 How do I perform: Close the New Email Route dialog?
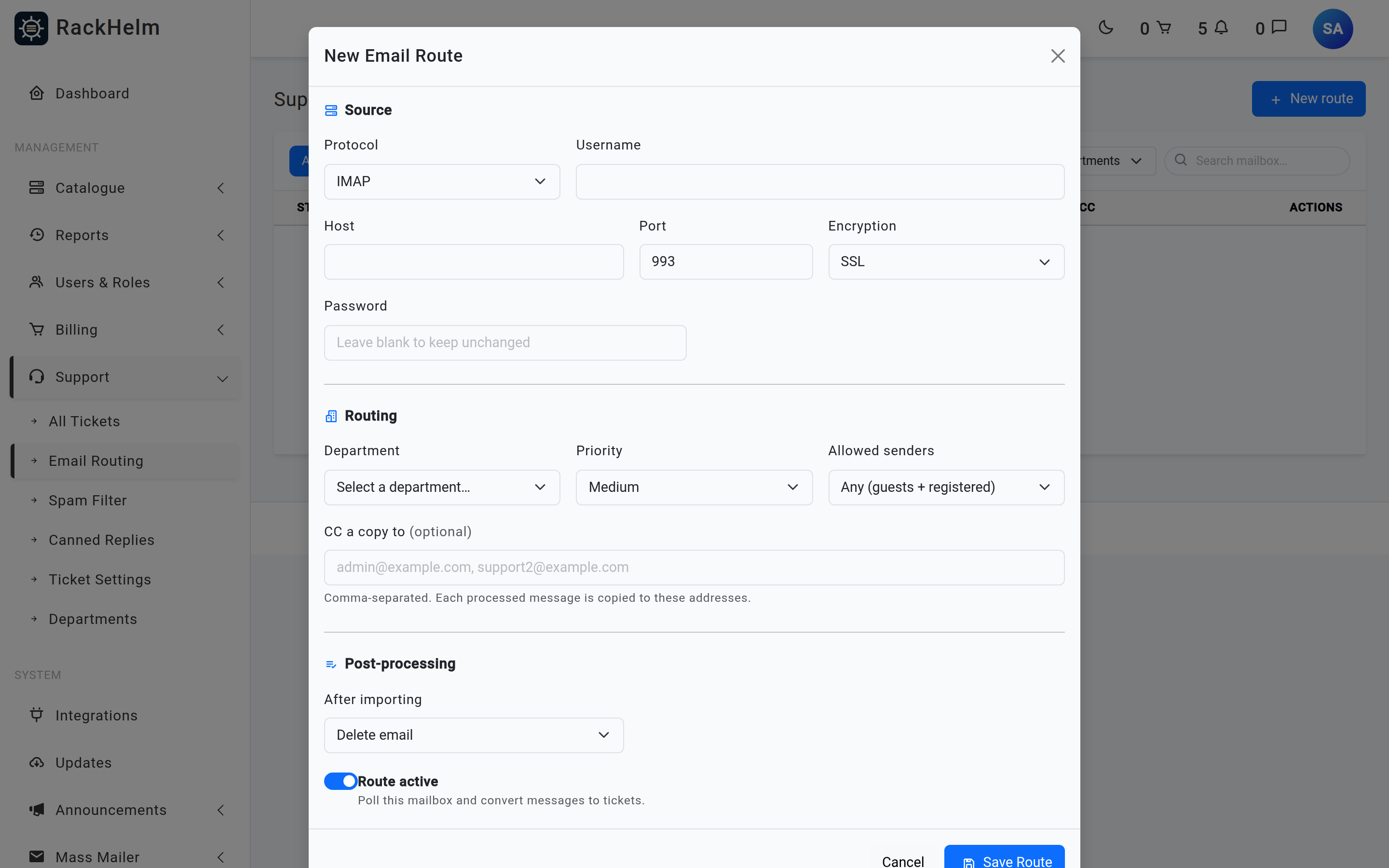point(1057,55)
